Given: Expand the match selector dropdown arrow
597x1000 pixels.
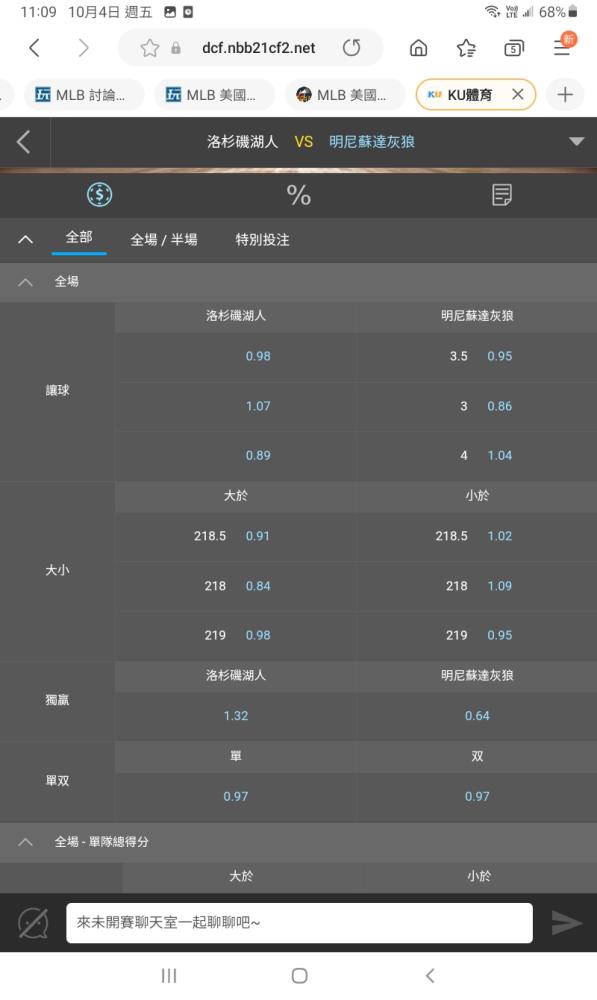Looking at the screenshot, I should pyautogui.click(x=577, y=142).
